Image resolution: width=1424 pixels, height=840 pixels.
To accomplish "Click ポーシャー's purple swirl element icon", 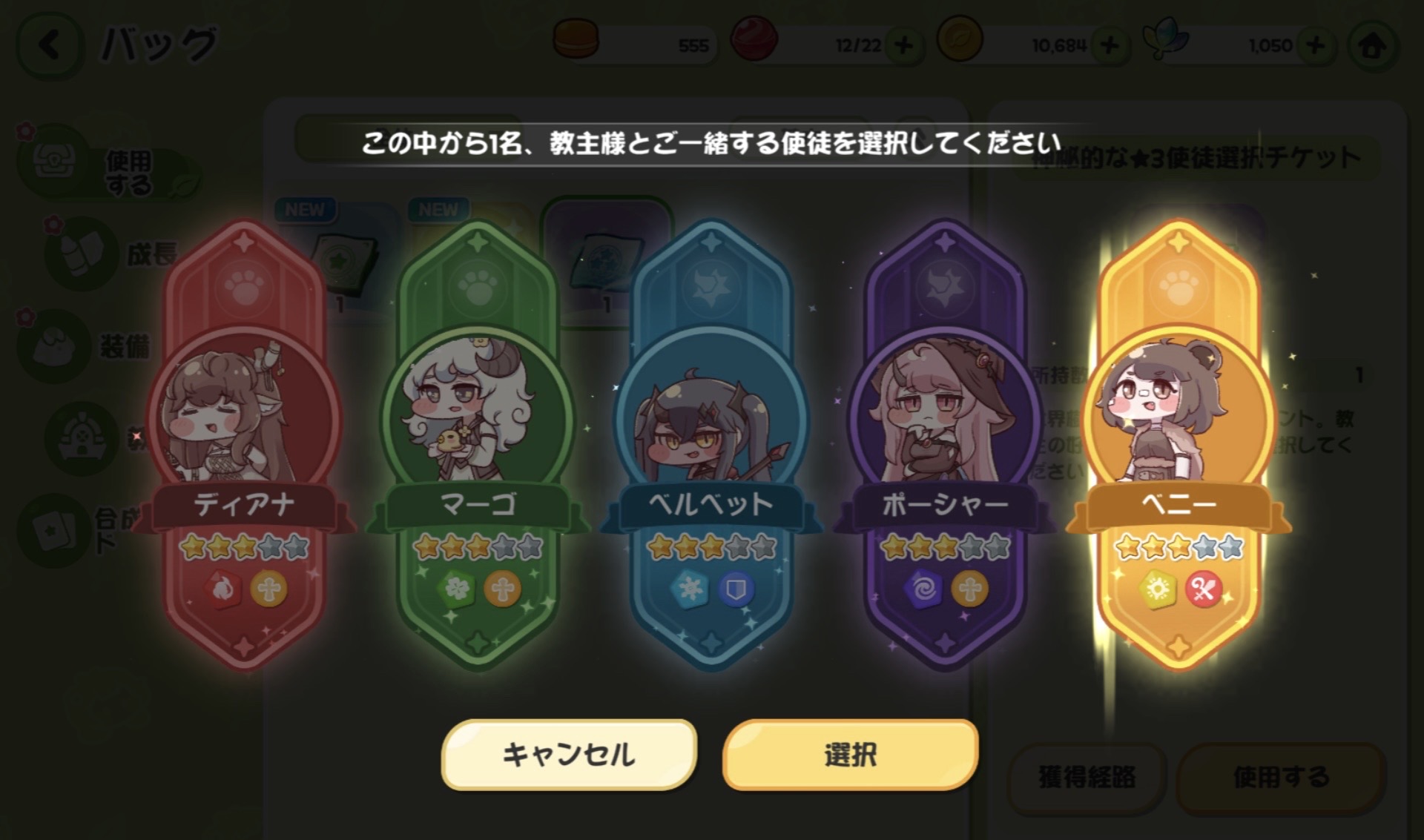I will [x=923, y=590].
